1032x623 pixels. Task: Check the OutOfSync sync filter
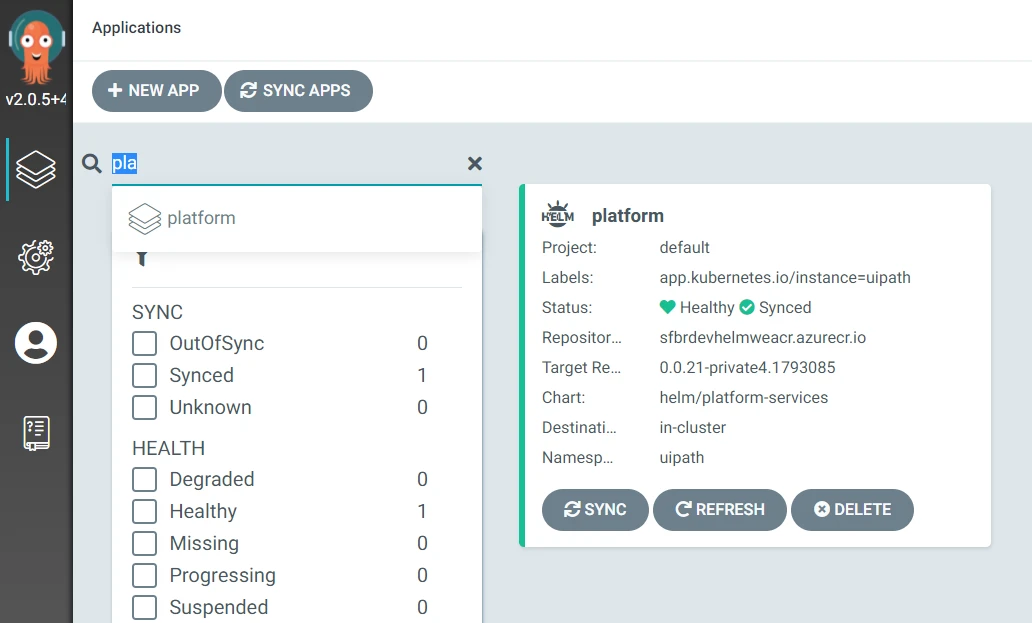click(144, 343)
